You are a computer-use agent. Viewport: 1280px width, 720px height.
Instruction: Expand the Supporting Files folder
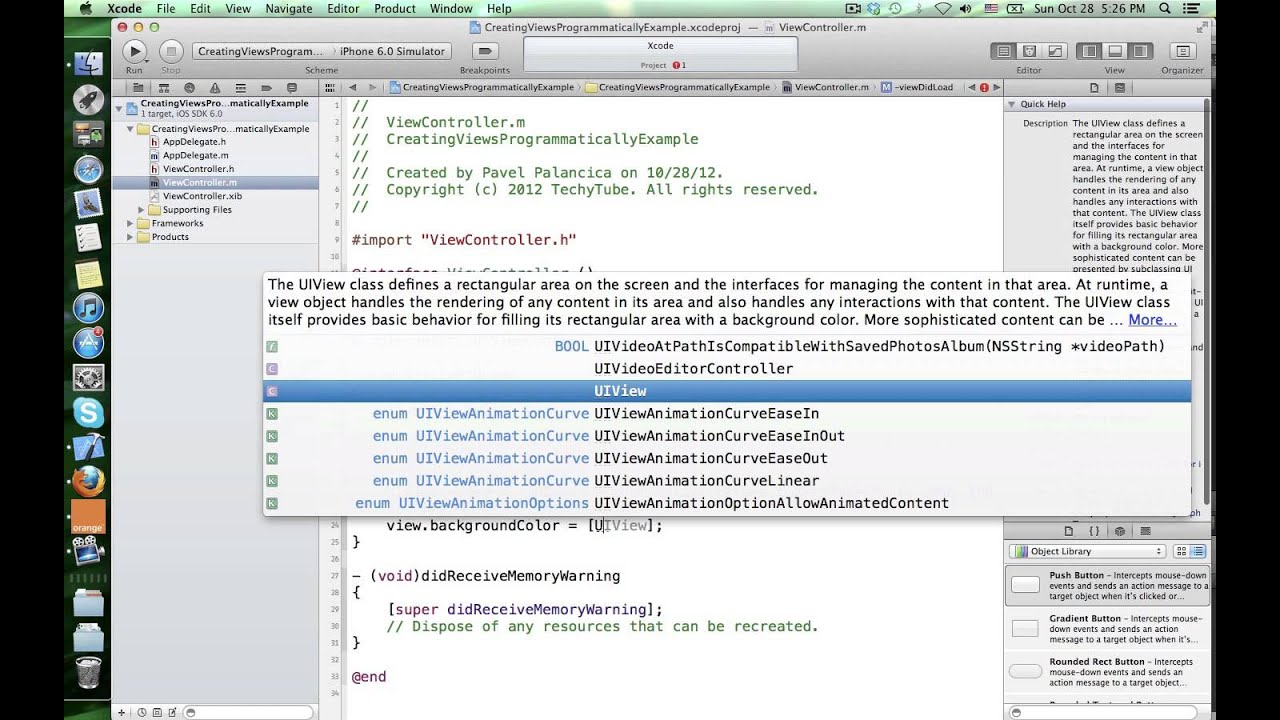(142, 210)
